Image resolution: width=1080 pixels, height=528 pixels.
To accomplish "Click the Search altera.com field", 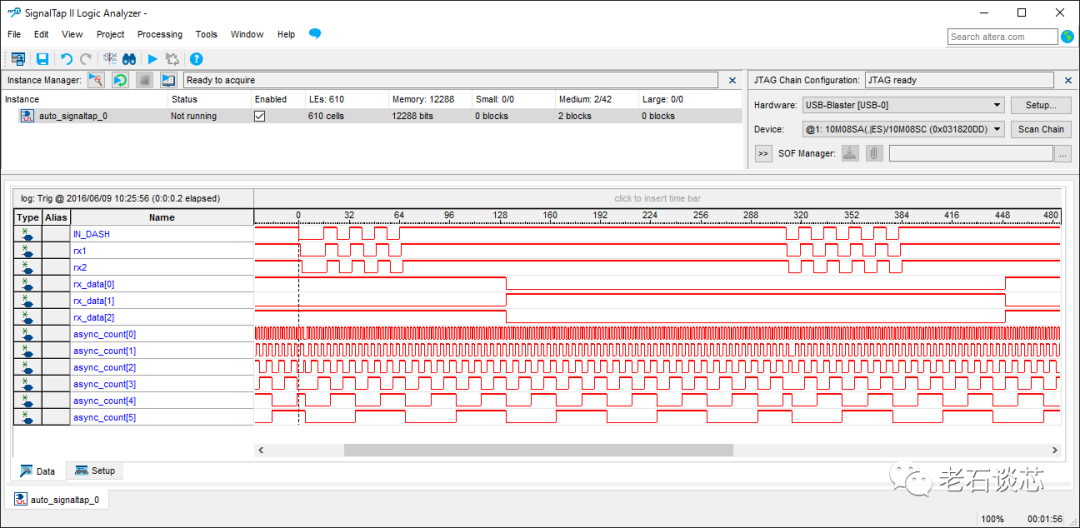I will pyautogui.click(x=1002, y=36).
